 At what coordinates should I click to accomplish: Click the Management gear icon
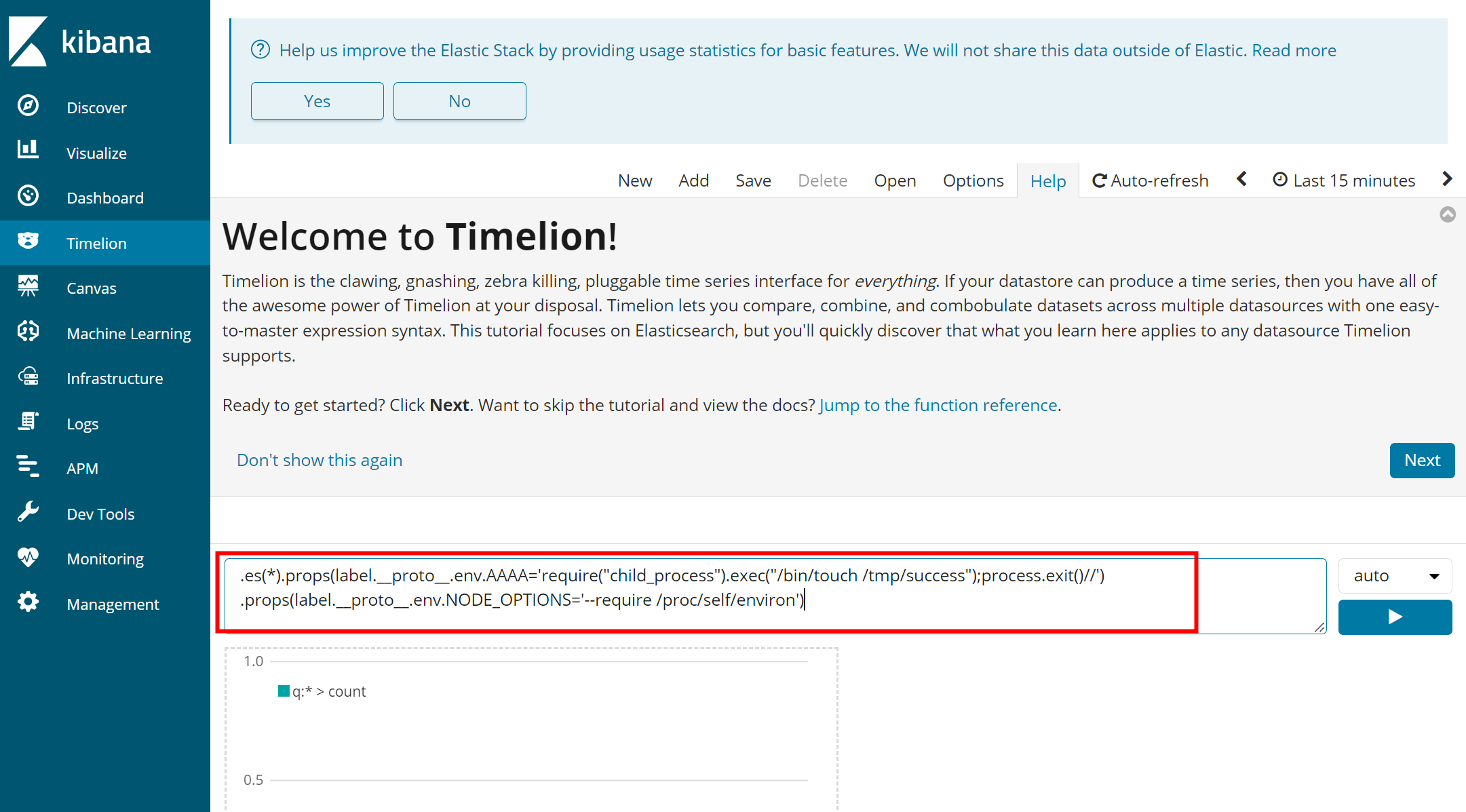[x=28, y=603]
